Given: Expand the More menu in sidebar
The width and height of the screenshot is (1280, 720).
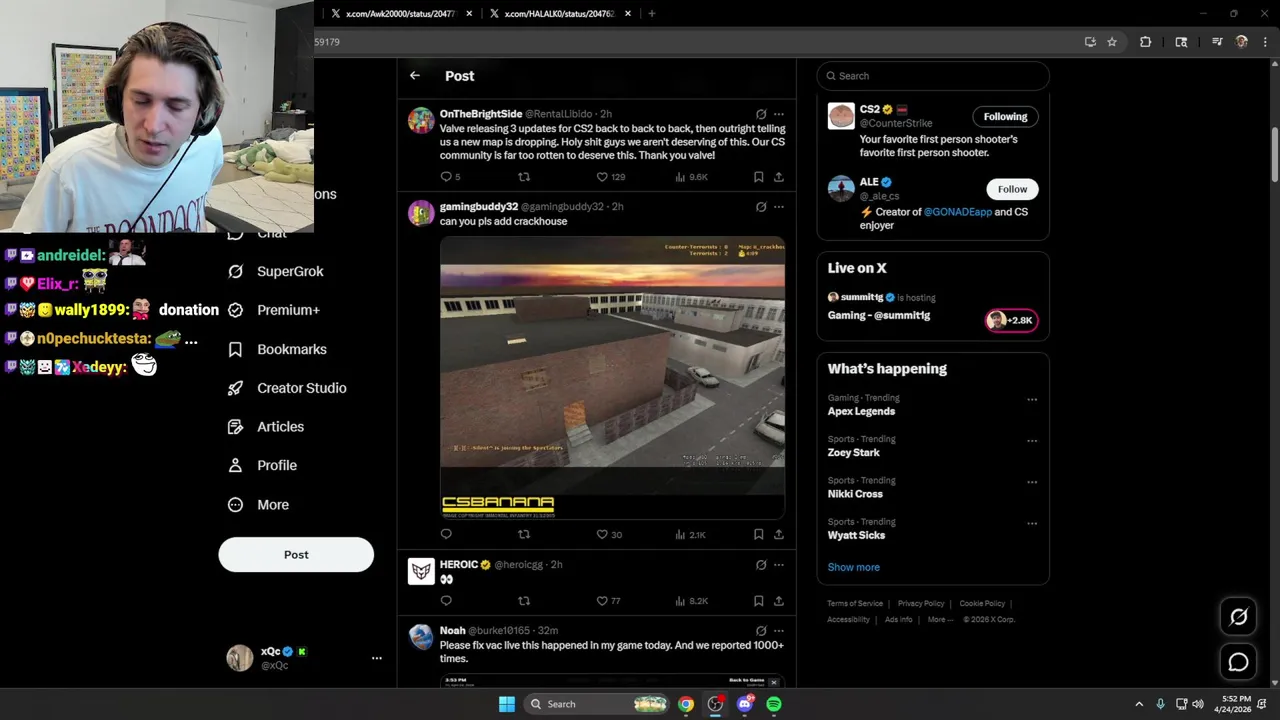Looking at the screenshot, I should pos(258,505).
